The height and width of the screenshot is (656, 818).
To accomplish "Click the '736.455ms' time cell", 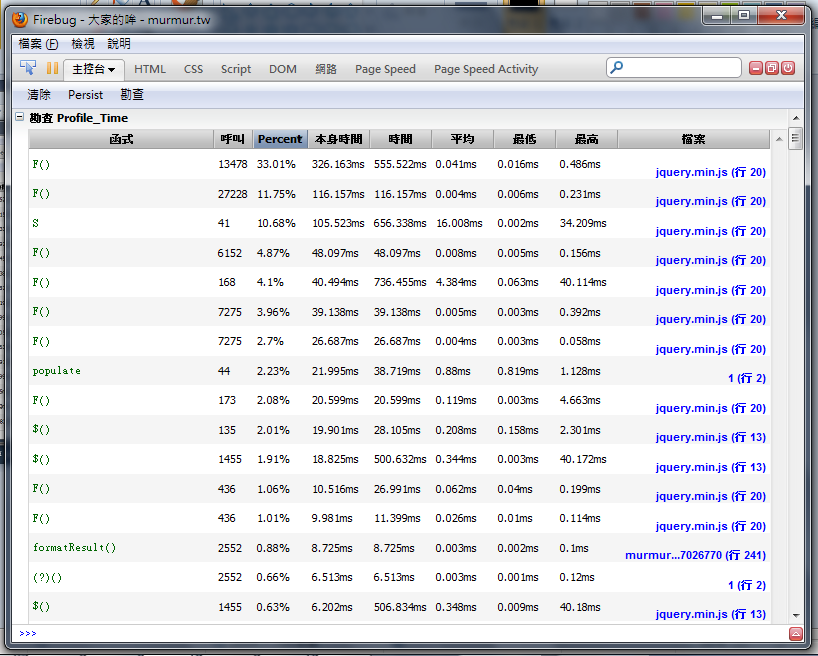I will [400, 282].
